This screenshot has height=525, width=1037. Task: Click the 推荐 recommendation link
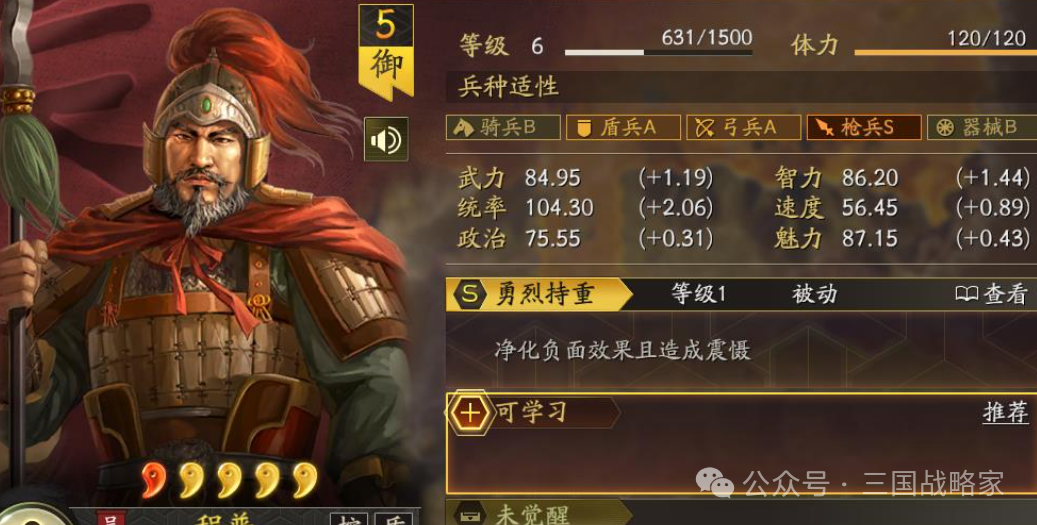tap(1006, 412)
